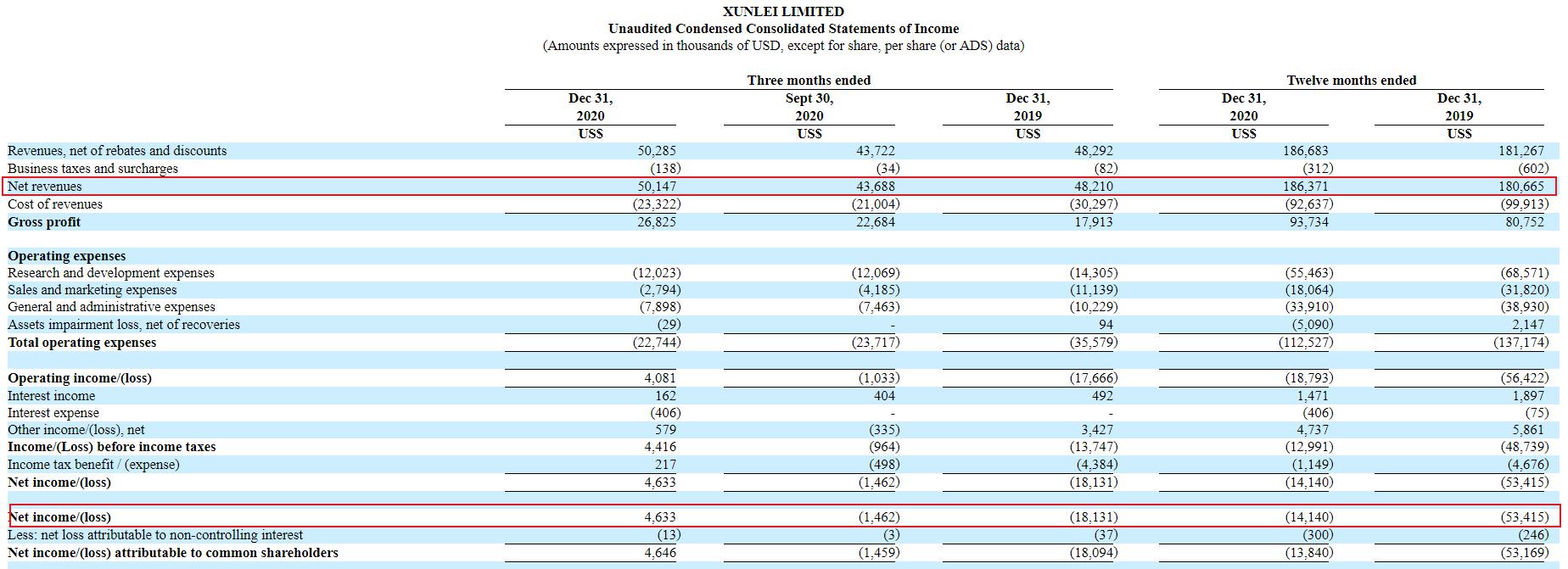Select the 'Twelve months ended' column group header
Screen dimensions: 1568x569
(1352, 81)
